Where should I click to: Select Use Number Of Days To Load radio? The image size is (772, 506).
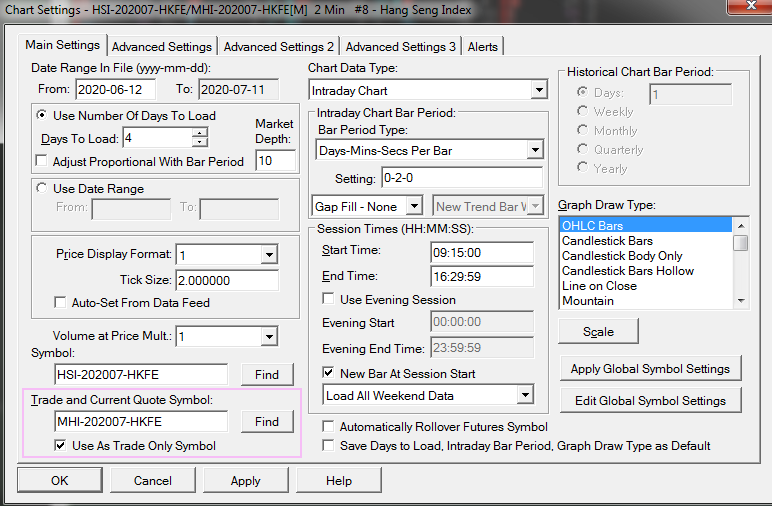[x=42, y=115]
